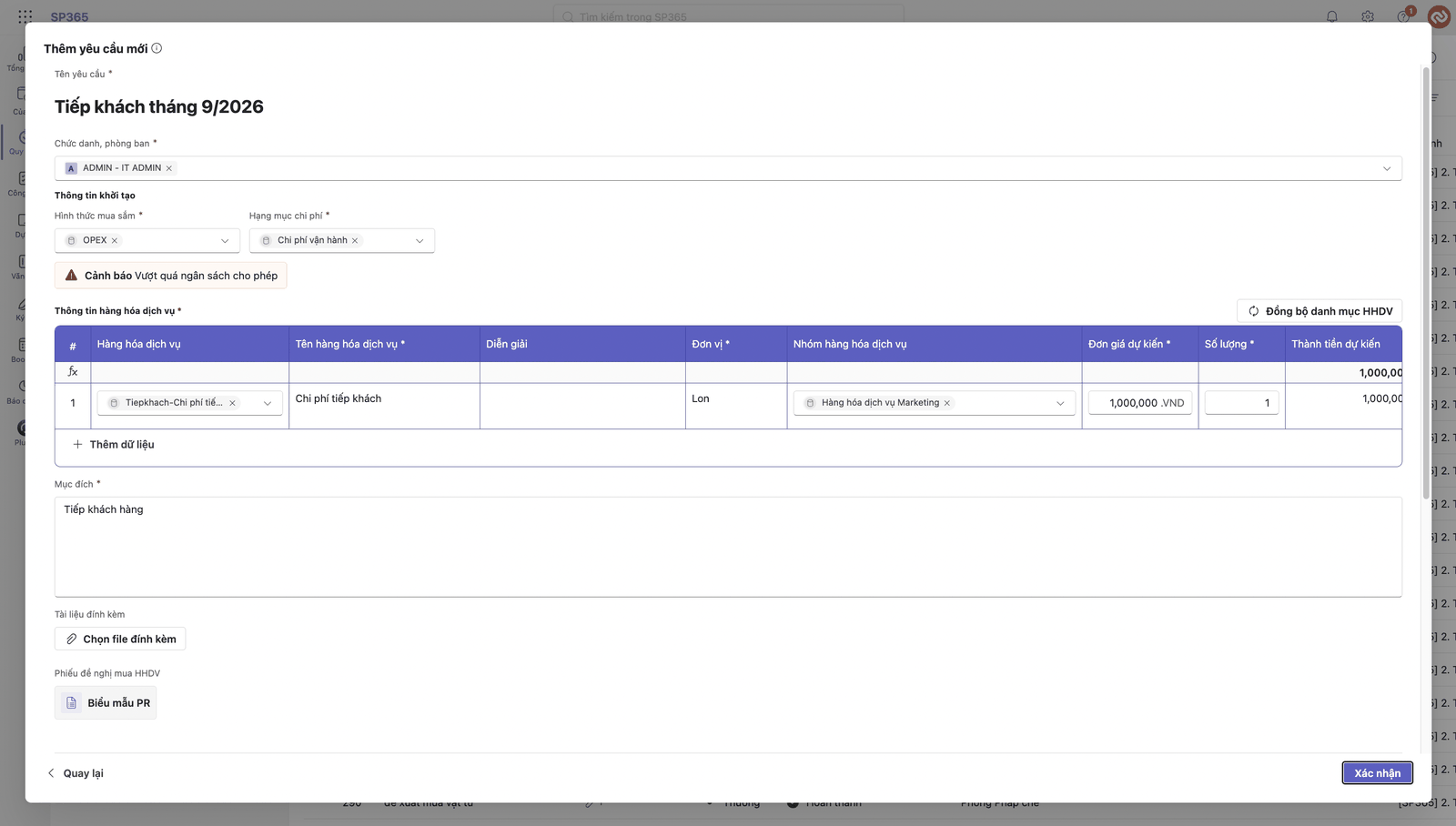Click Đồng bộ danh mục HHDV button
Screen dimensions: 1456x826
tap(1319, 311)
